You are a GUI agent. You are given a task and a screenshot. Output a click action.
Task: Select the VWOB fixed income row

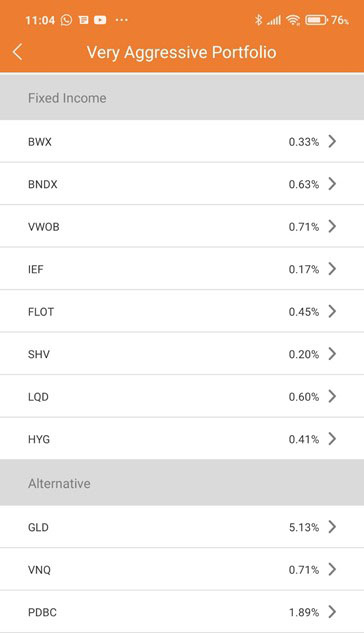pos(182,226)
